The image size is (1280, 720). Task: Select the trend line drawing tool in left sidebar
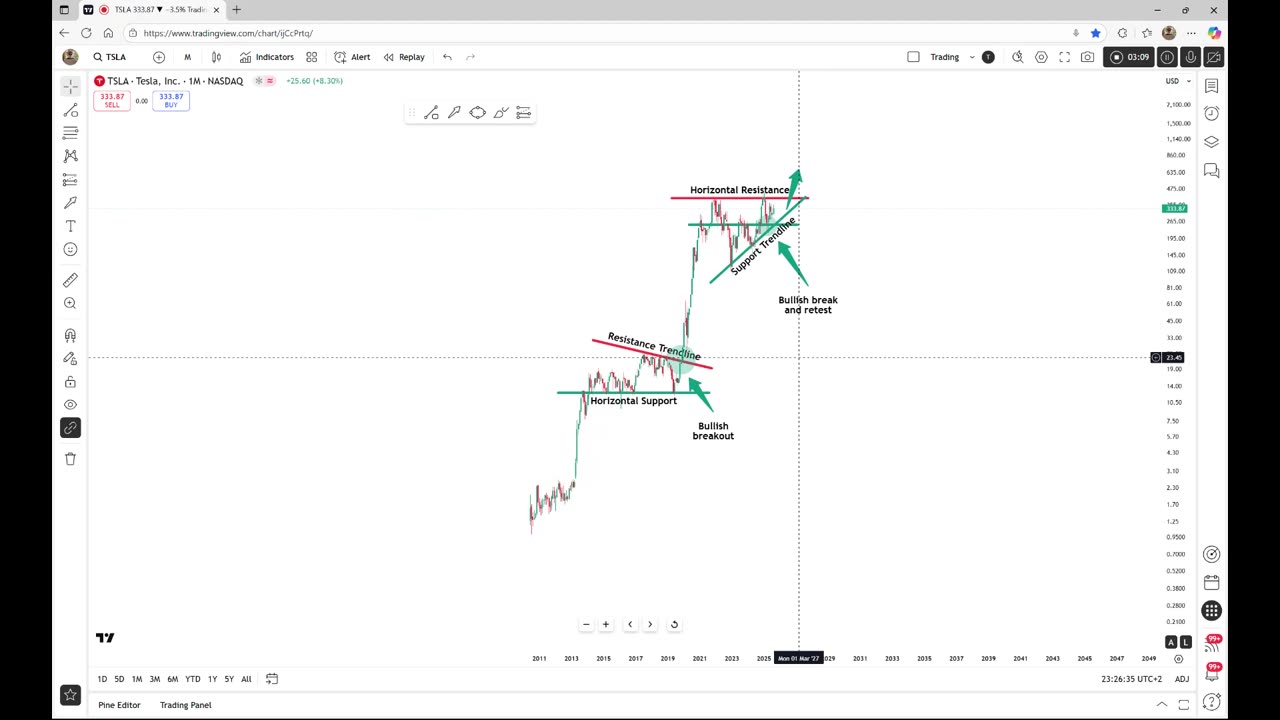pyautogui.click(x=70, y=110)
